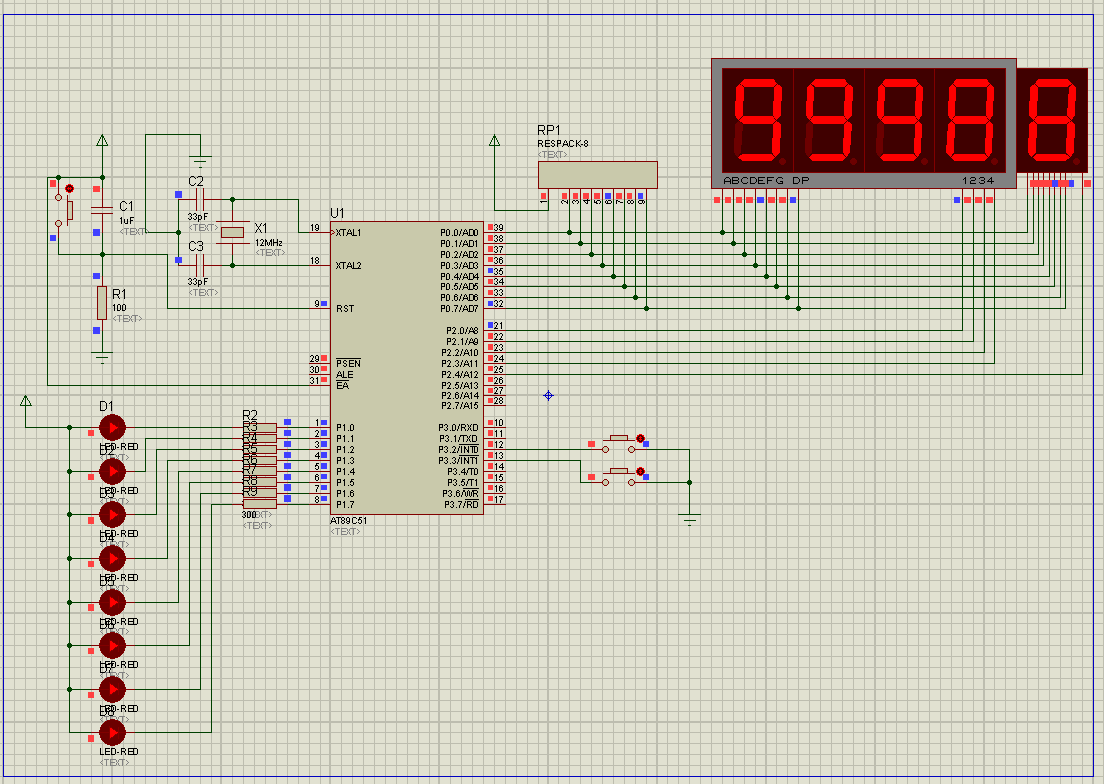Select resistor R1 symbol
1104x784 pixels.
[x=102, y=303]
